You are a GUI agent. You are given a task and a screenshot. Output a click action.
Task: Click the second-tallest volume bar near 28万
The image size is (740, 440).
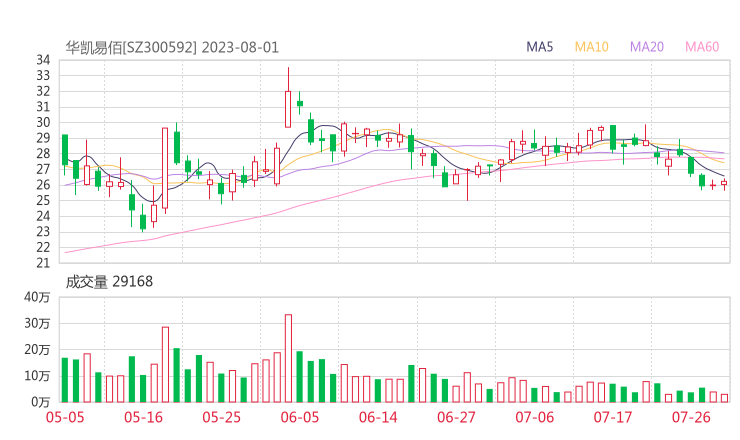coord(165,364)
